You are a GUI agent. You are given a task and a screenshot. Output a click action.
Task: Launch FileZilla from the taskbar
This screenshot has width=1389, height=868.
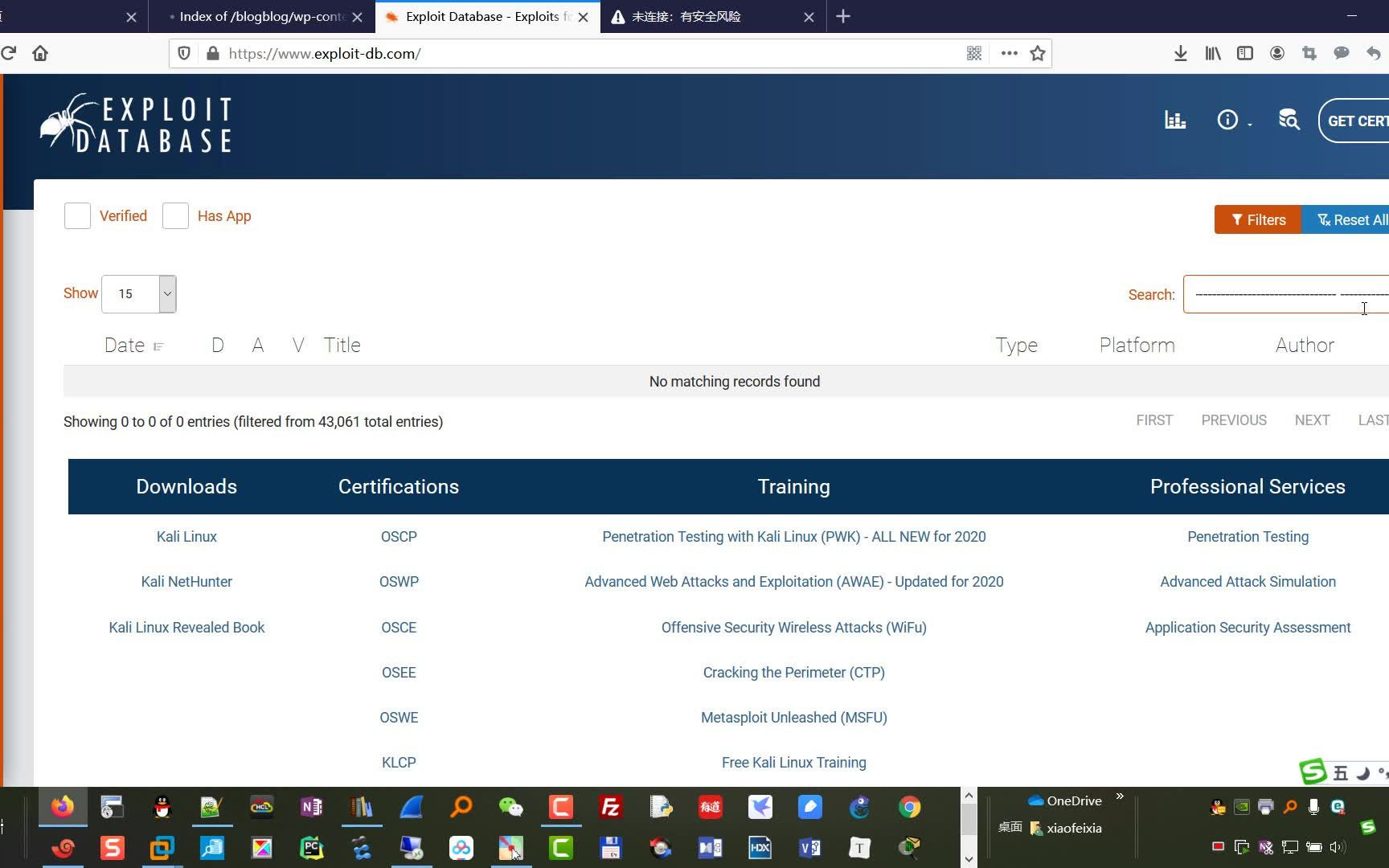point(611,806)
